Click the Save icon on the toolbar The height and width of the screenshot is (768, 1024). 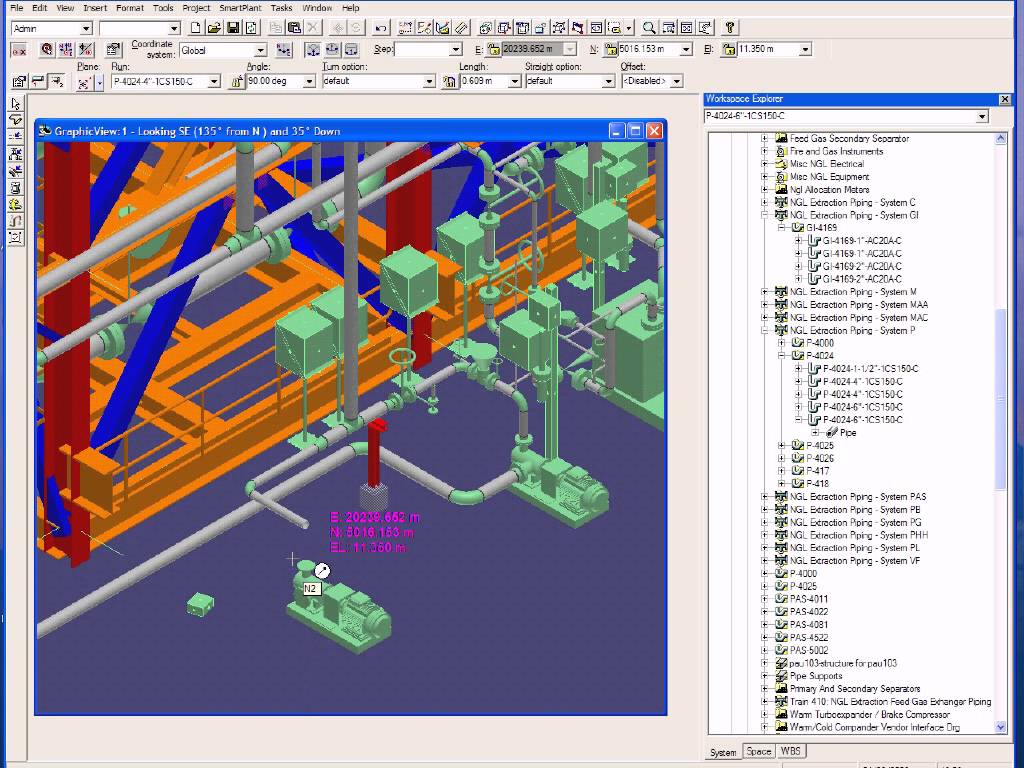[233, 27]
